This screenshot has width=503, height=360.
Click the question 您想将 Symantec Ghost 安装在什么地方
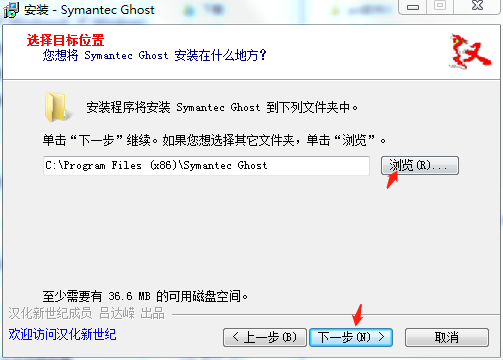point(154,55)
